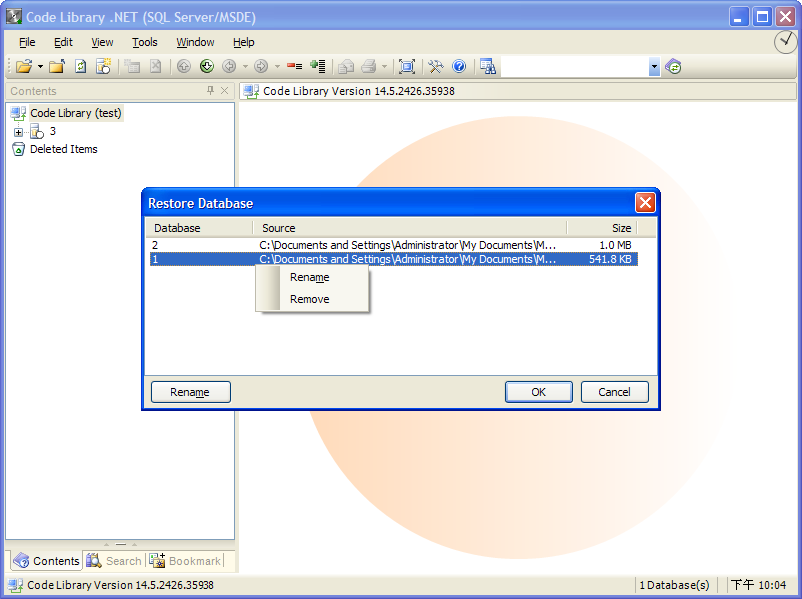Sort by the Source column header
Viewport: 802px width, 599px height.
410,228
